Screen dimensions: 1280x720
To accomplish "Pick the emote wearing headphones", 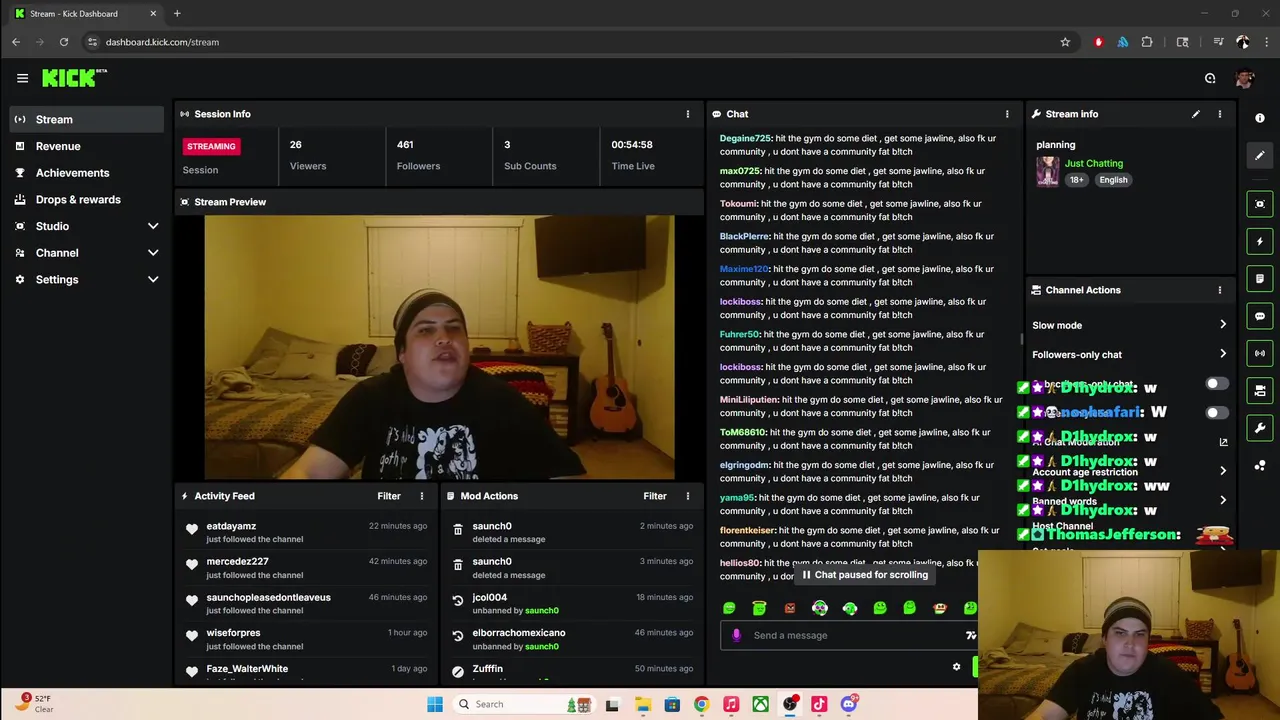I will [x=820, y=608].
